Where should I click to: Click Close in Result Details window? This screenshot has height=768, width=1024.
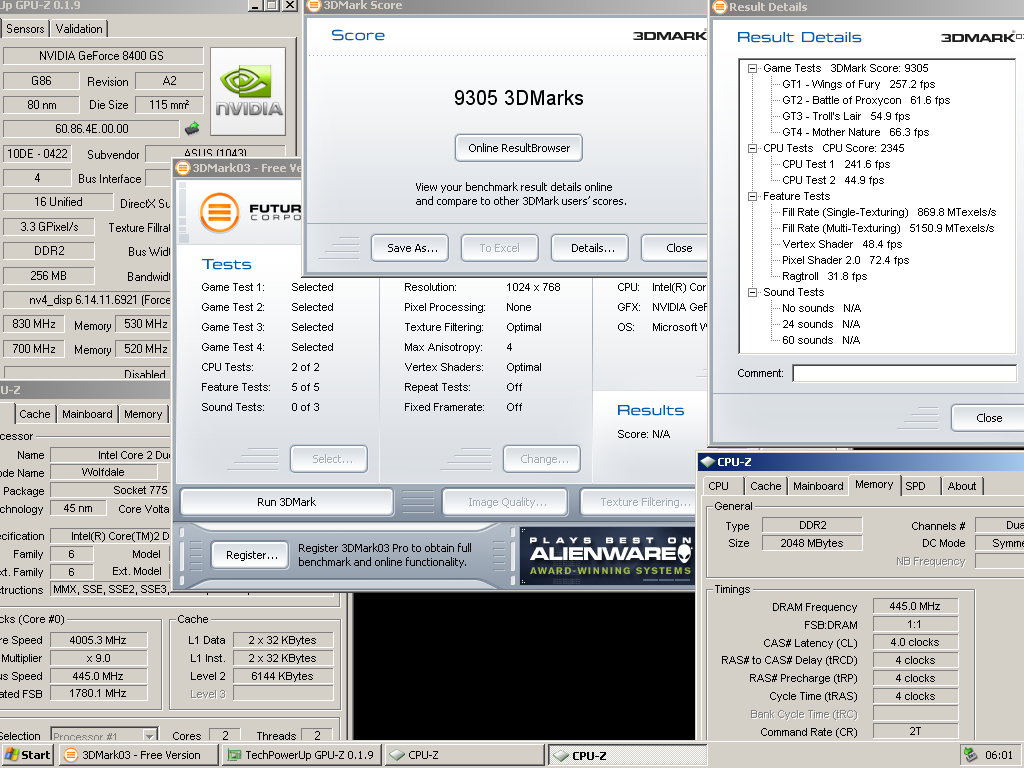(x=988, y=418)
